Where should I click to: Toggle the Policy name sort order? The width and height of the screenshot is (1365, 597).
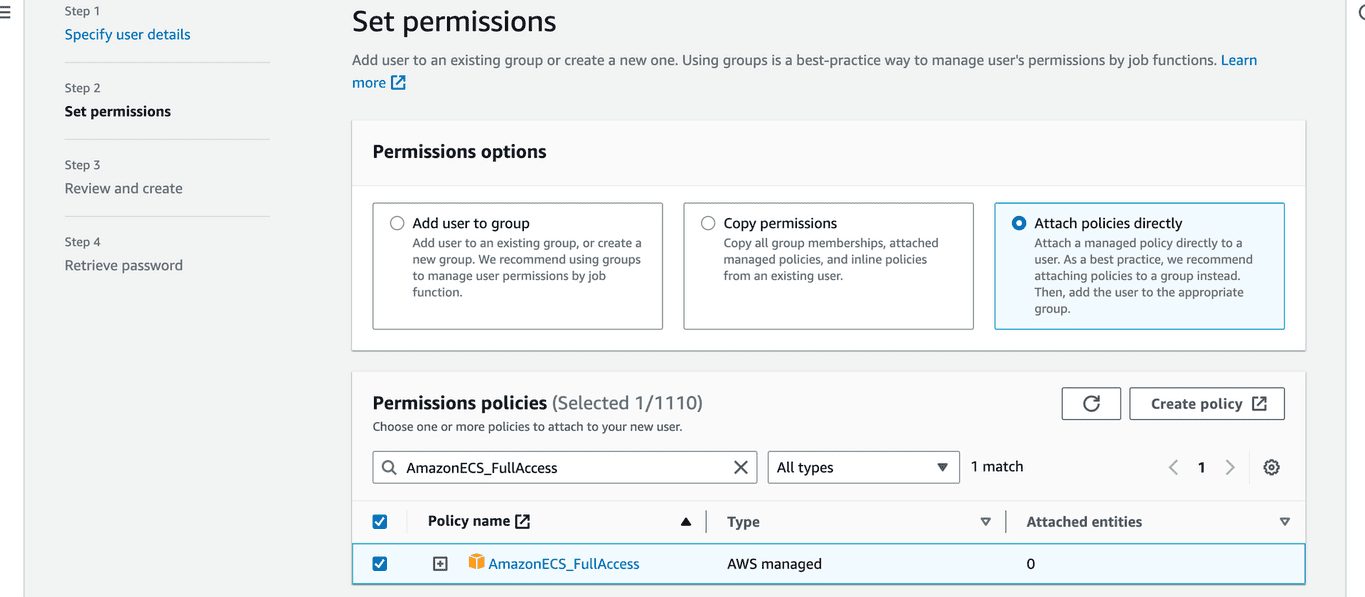685,521
